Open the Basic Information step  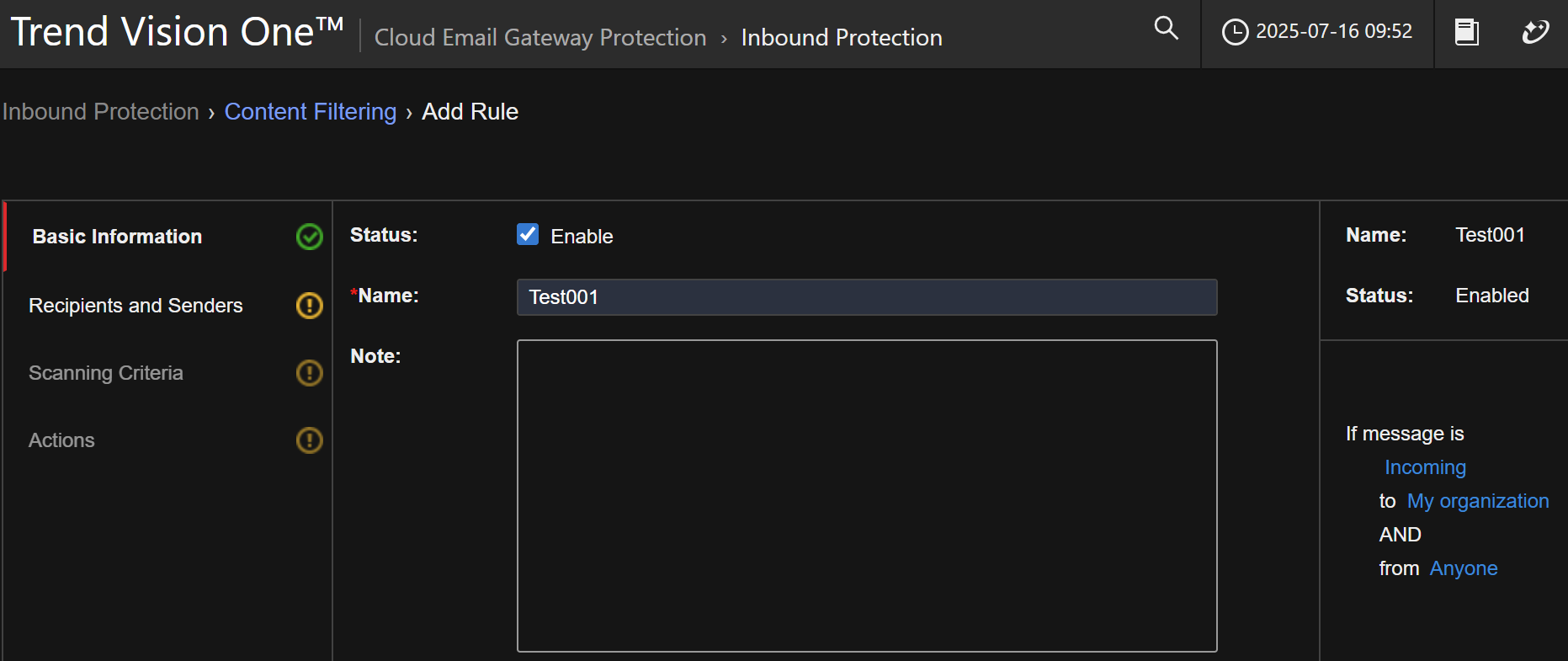(x=117, y=237)
